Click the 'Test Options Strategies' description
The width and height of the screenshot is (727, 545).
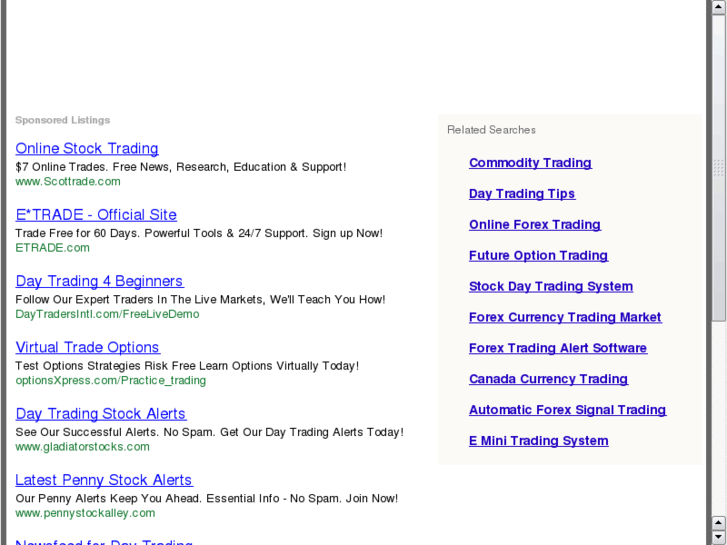[187, 366]
